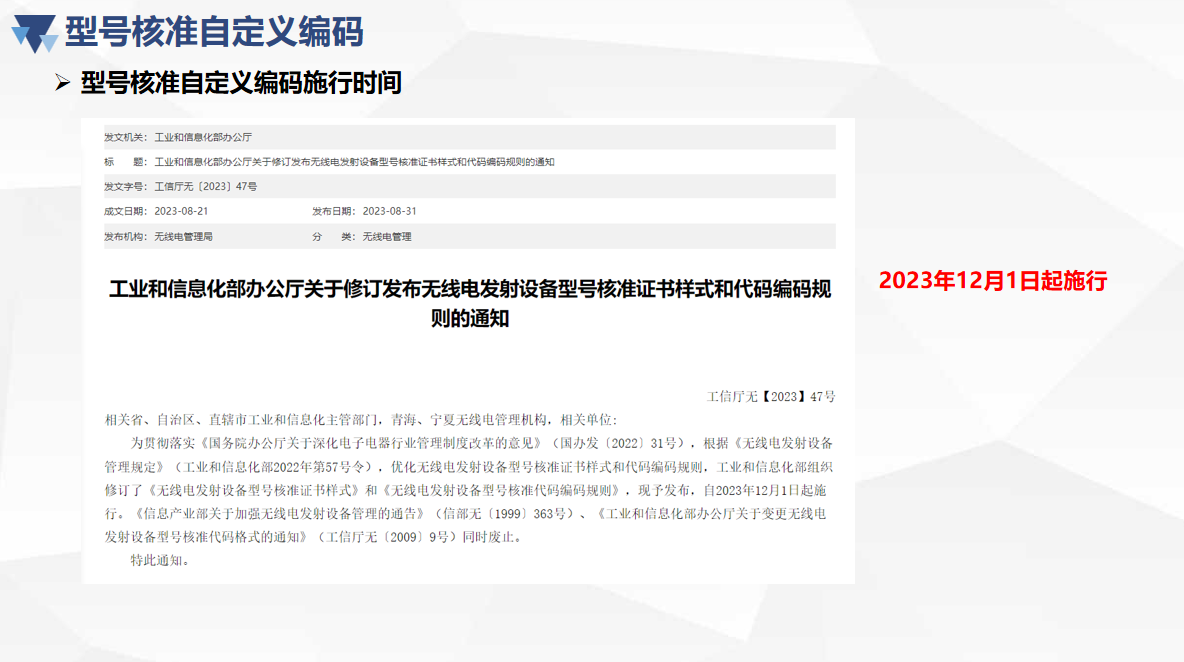Click the blue triangle logo icon

click(x=37, y=26)
